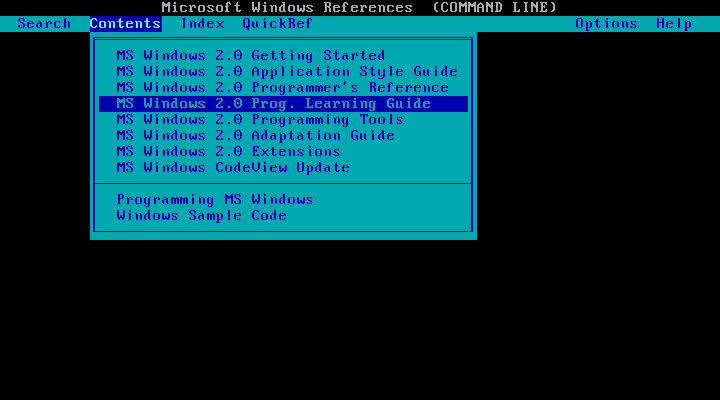The image size is (720, 400).
Task: Close the open Contents menu
Action: [125, 24]
